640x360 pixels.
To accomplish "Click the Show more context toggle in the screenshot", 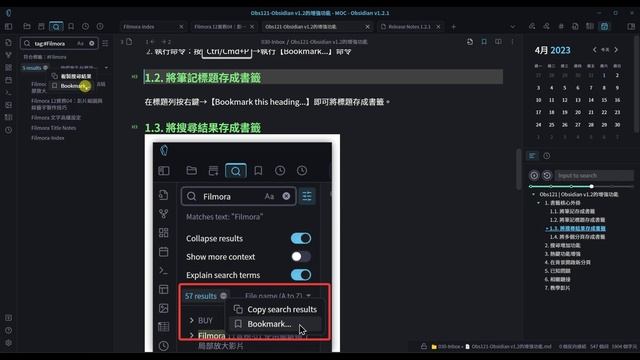I will [301, 257].
